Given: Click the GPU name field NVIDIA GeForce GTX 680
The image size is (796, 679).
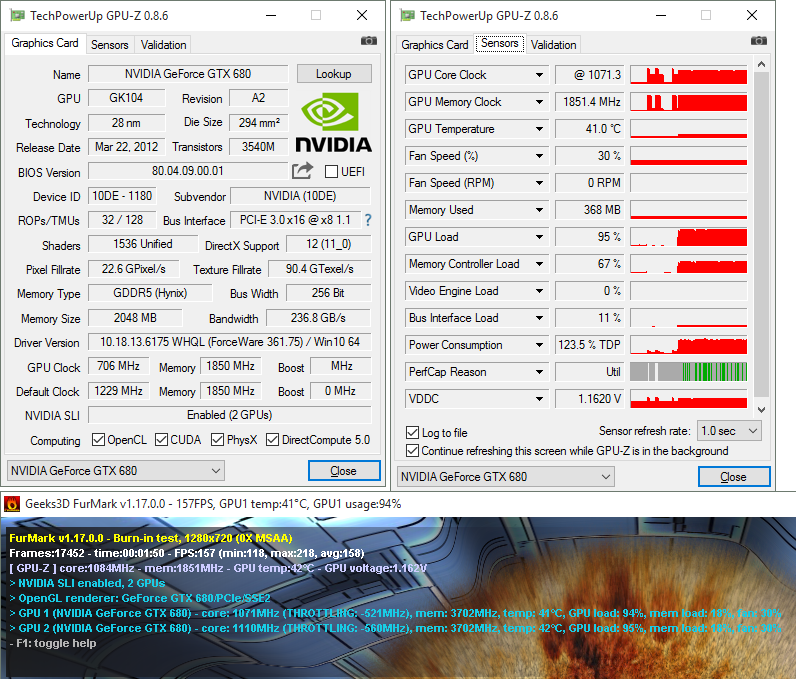Looking at the screenshot, I should pyautogui.click(x=188, y=74).
